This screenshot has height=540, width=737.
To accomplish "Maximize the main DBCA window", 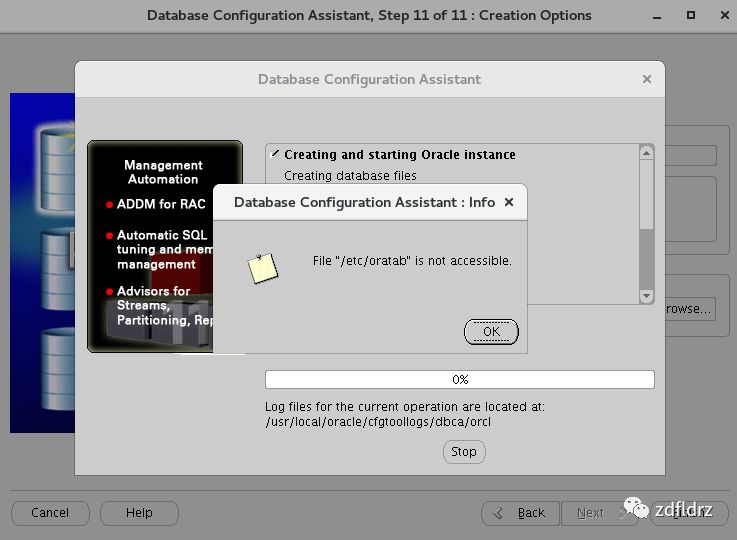I will (691, 15).
